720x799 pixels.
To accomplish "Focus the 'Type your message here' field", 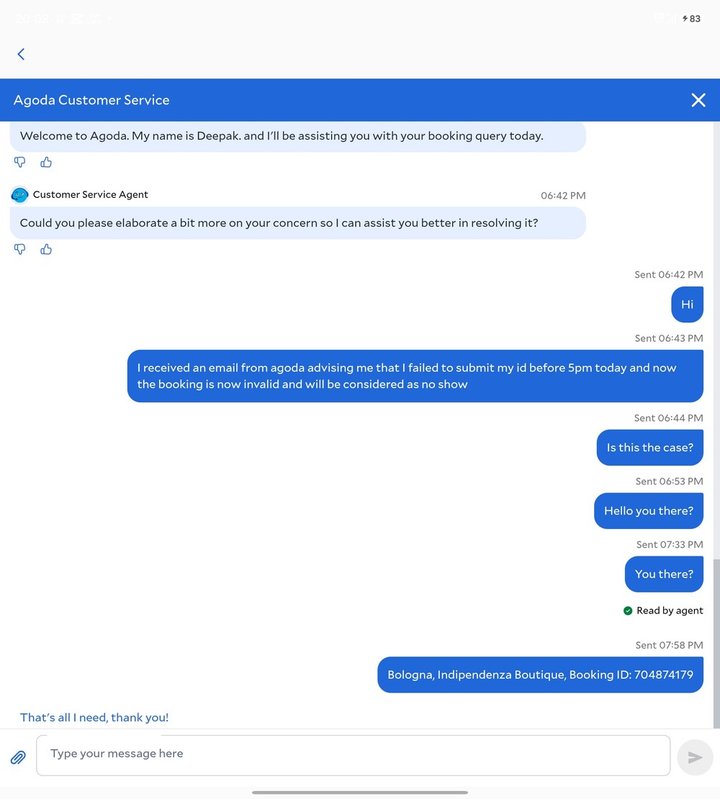I will pyautogui.click(x=353, y=755).
